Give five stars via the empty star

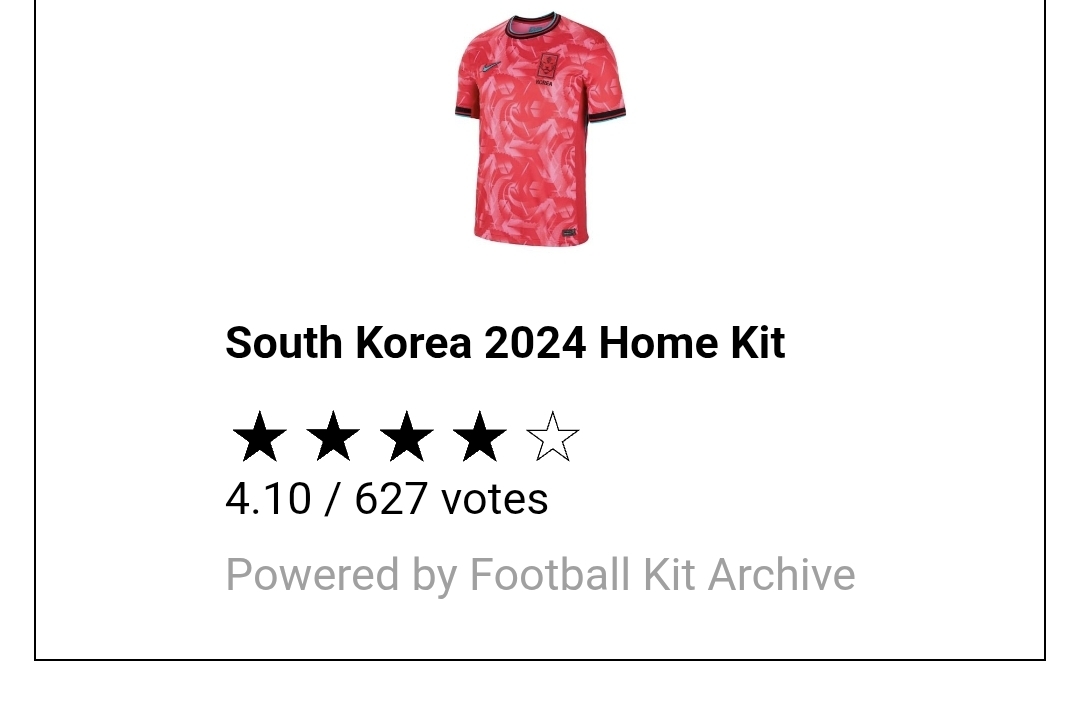tap(552, 436)
